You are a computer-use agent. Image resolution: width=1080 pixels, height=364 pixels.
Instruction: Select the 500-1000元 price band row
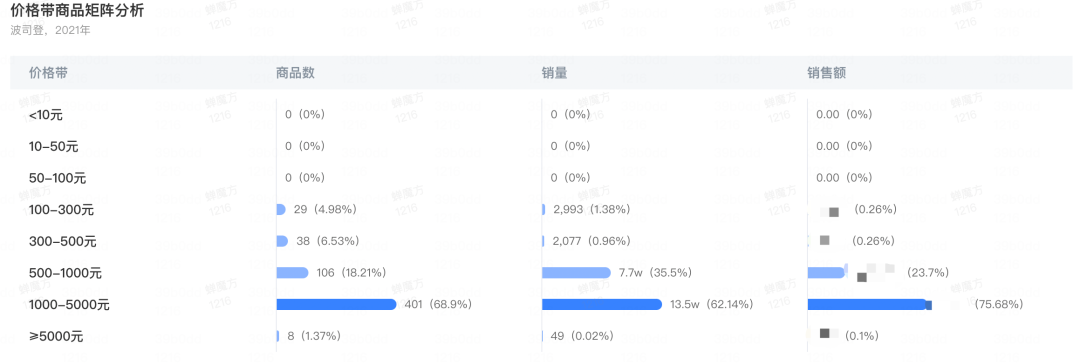[x=540, y=273]
